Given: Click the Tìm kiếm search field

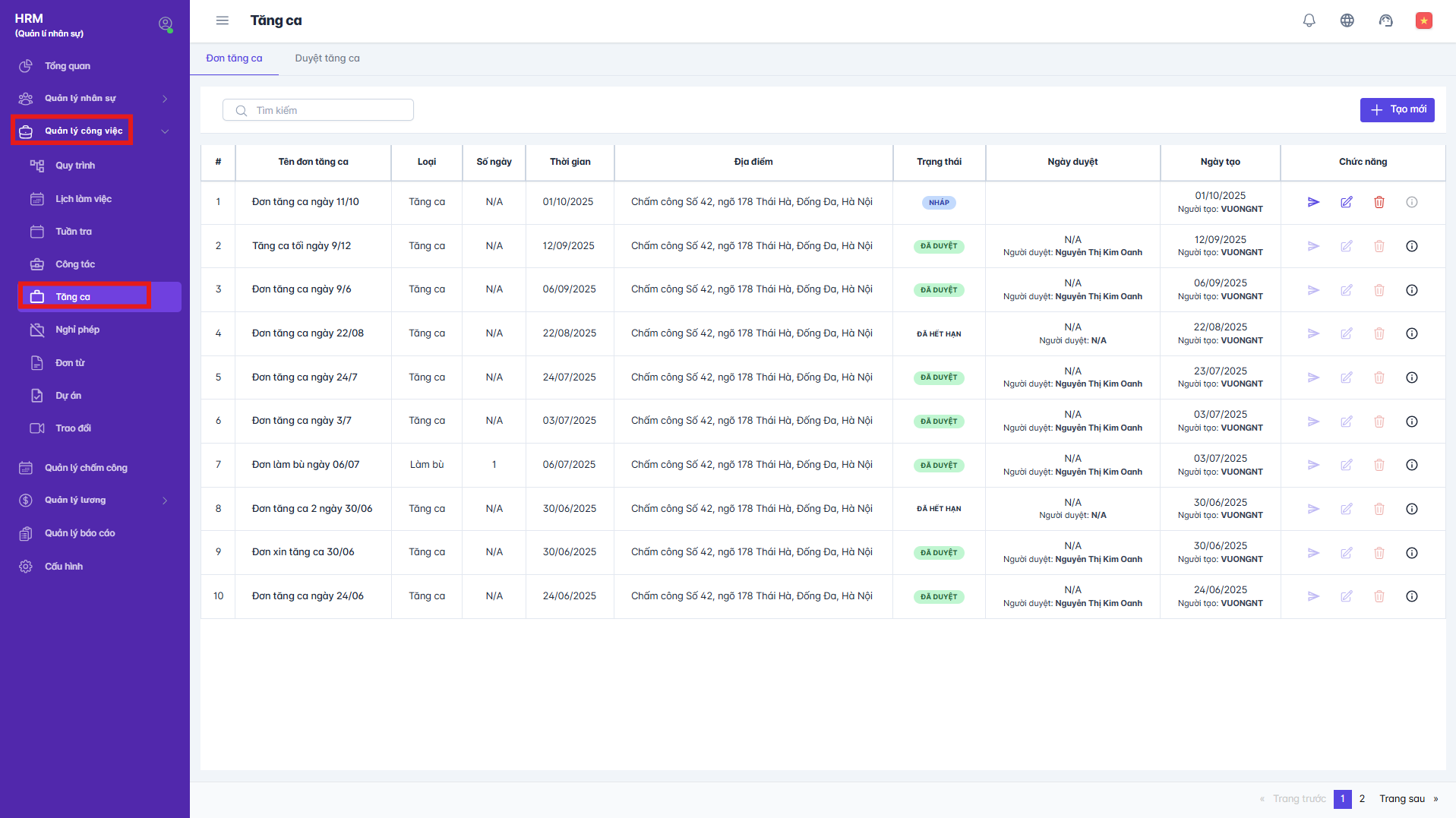Looking at the screenshot, I should 318,111.
